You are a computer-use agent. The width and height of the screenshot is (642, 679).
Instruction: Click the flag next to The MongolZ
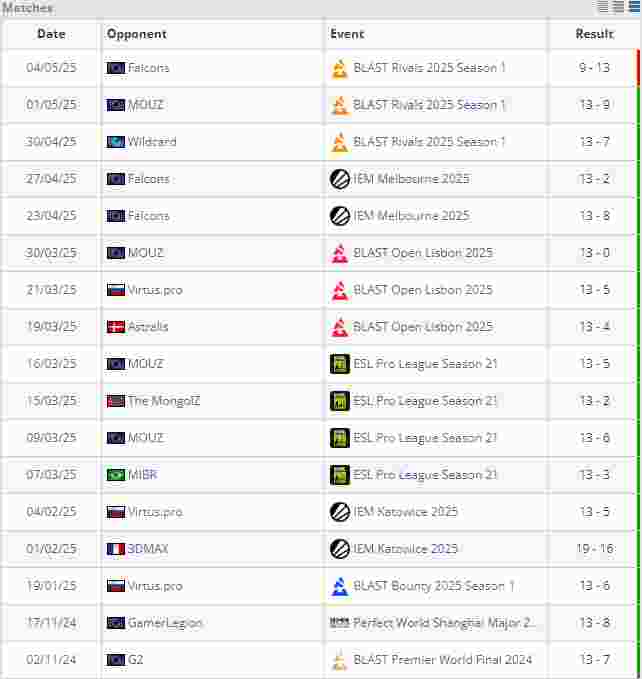[x=116, y=401]
